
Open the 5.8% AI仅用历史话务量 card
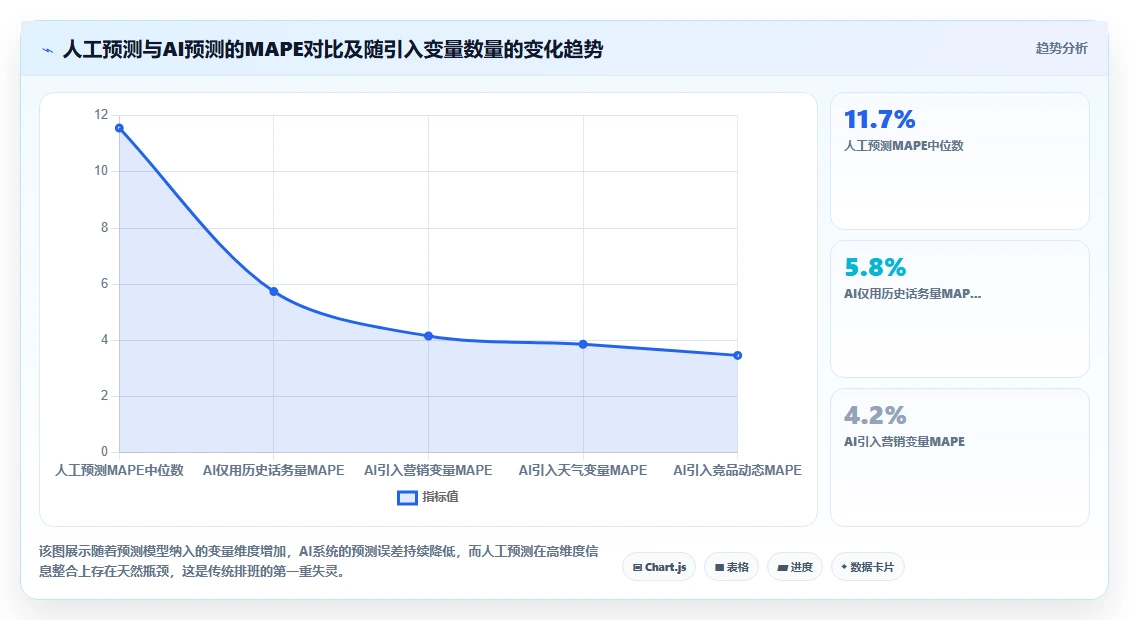click(x=960, y=309)
